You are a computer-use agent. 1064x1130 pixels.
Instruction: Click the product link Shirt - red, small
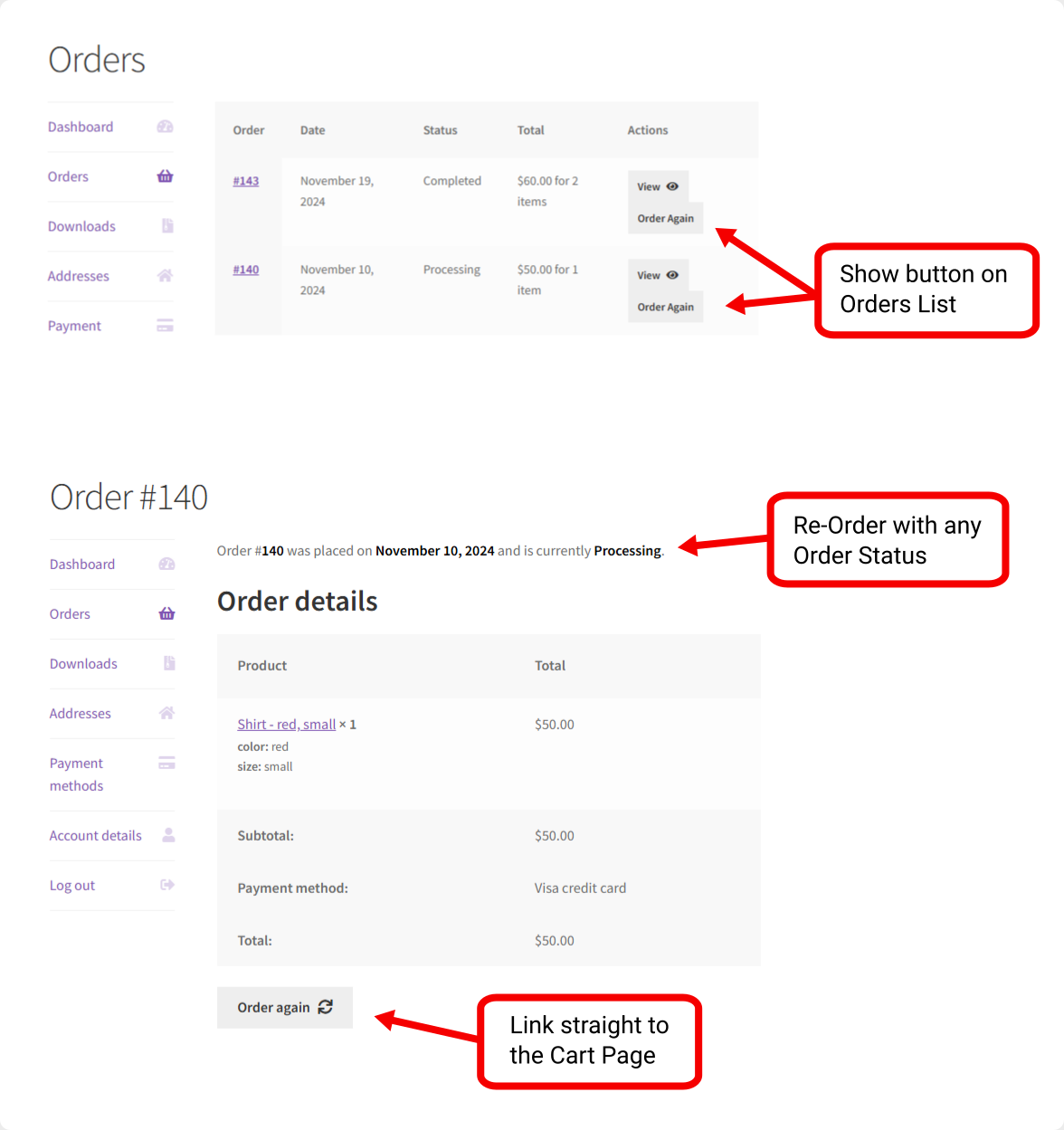(x=286, y=724)
